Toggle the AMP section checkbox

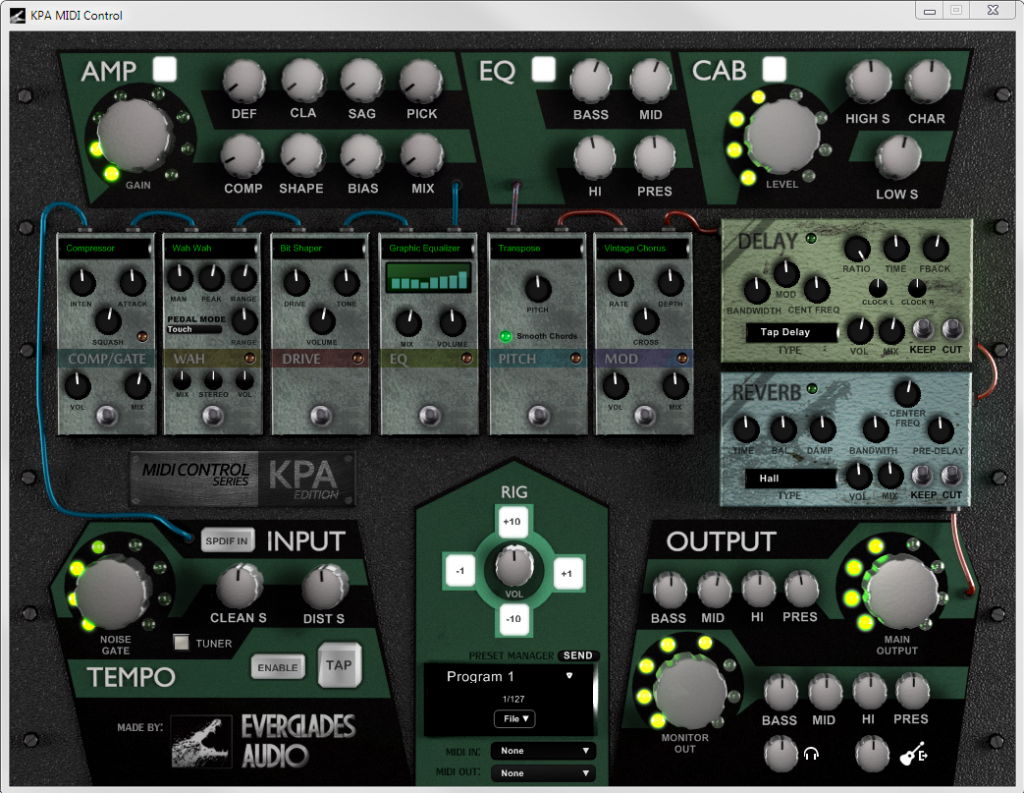[165, 69]
